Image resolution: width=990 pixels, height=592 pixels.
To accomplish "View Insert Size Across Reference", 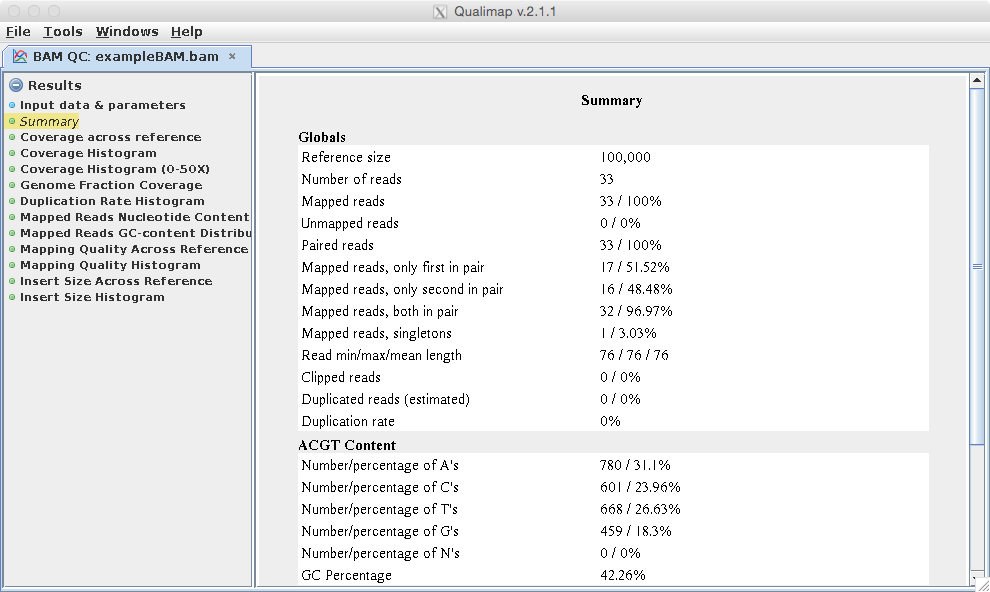I will point(116,281).
